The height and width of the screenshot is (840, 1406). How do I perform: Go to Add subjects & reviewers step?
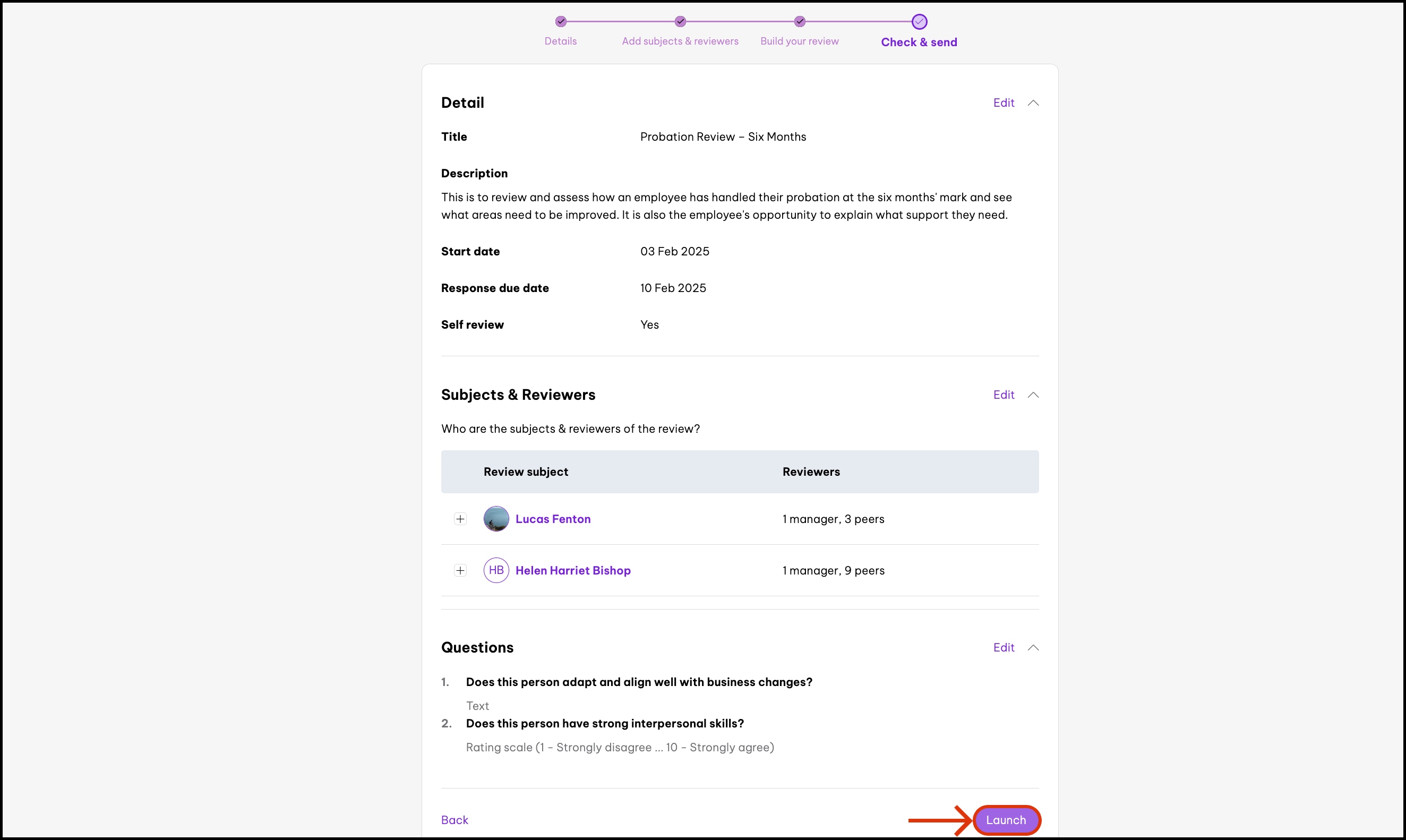pos(680,41)
